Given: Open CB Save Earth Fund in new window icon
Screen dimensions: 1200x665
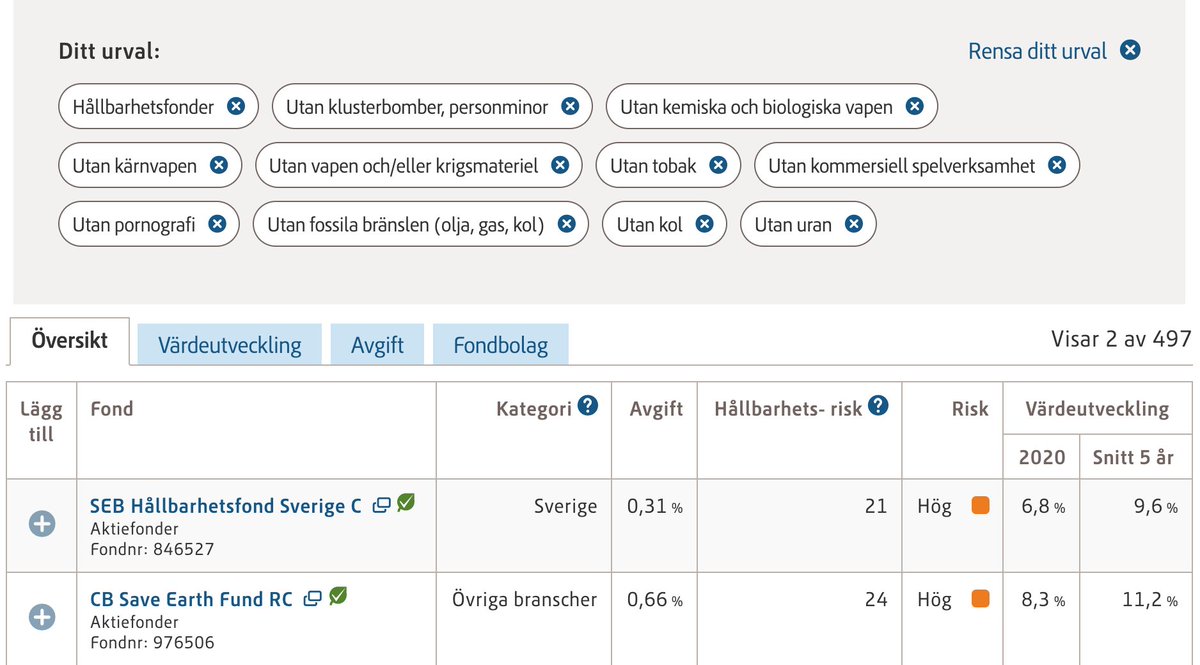Looking at the screenshot, I should pyautogui.click(x=313, y=598).
